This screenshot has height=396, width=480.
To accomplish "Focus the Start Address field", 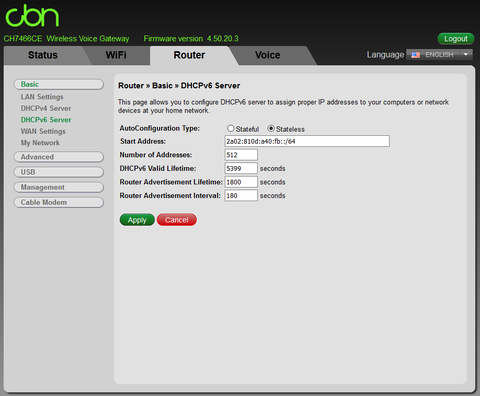I will (307, 141).
